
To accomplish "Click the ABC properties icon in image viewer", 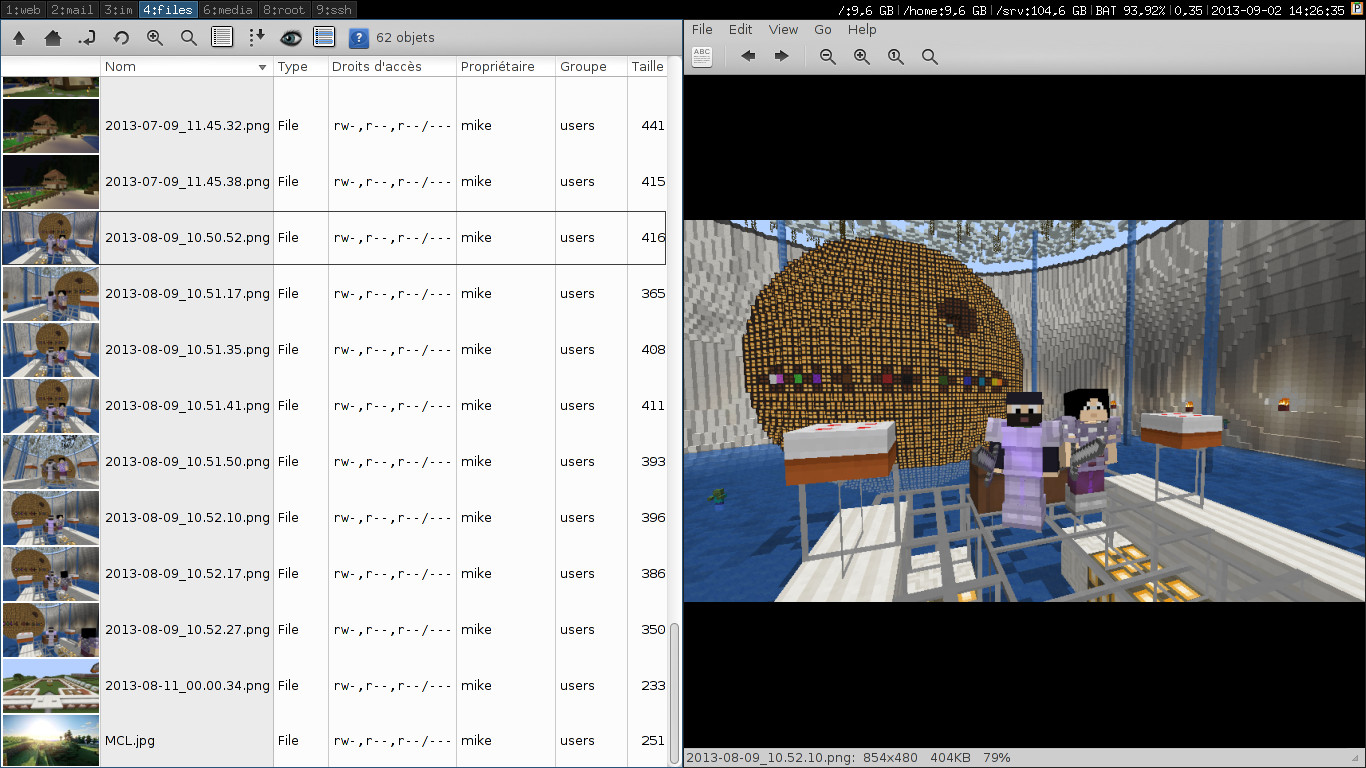I will coord(702,57).
